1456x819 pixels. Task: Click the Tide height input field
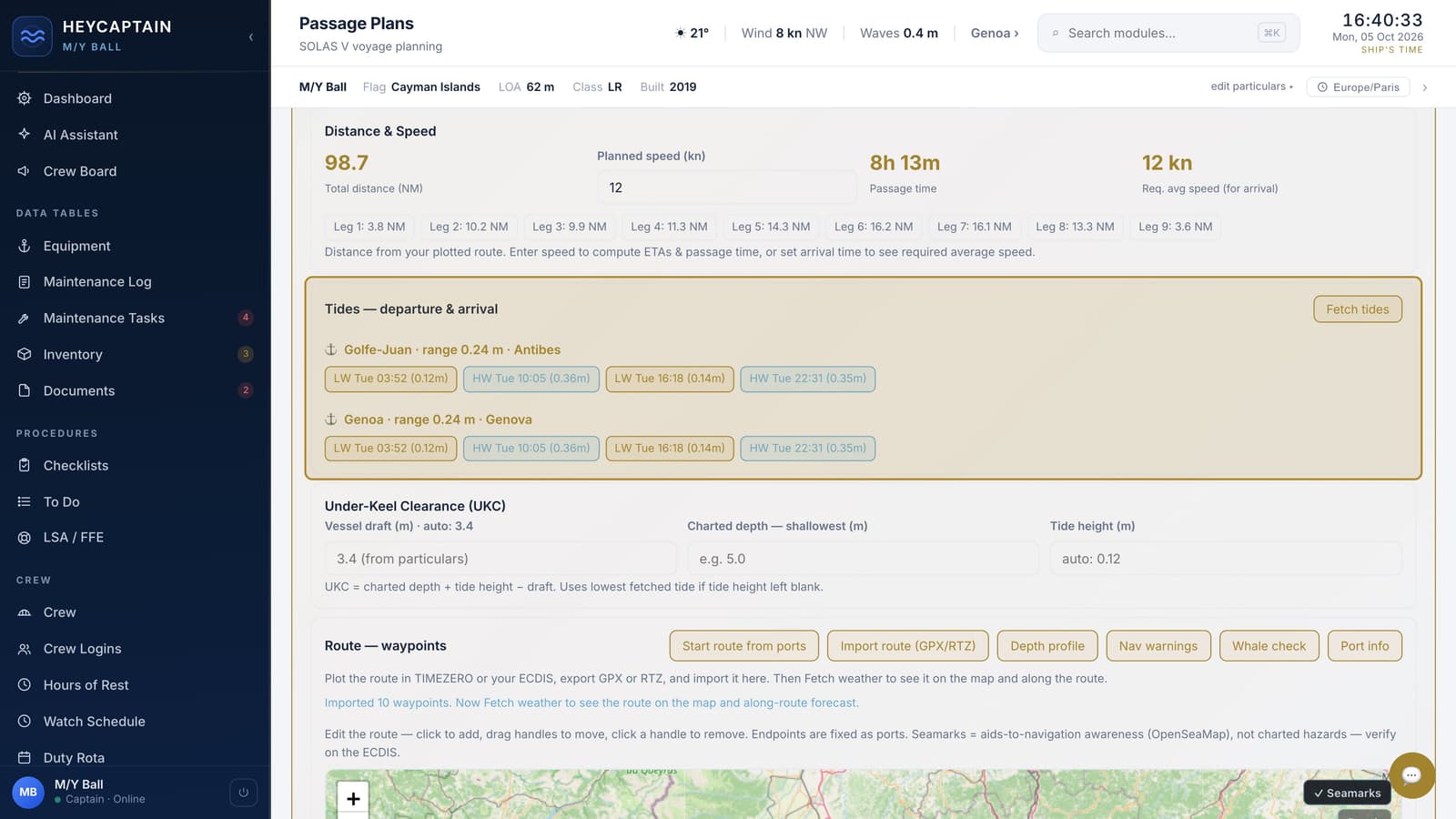1226,559
